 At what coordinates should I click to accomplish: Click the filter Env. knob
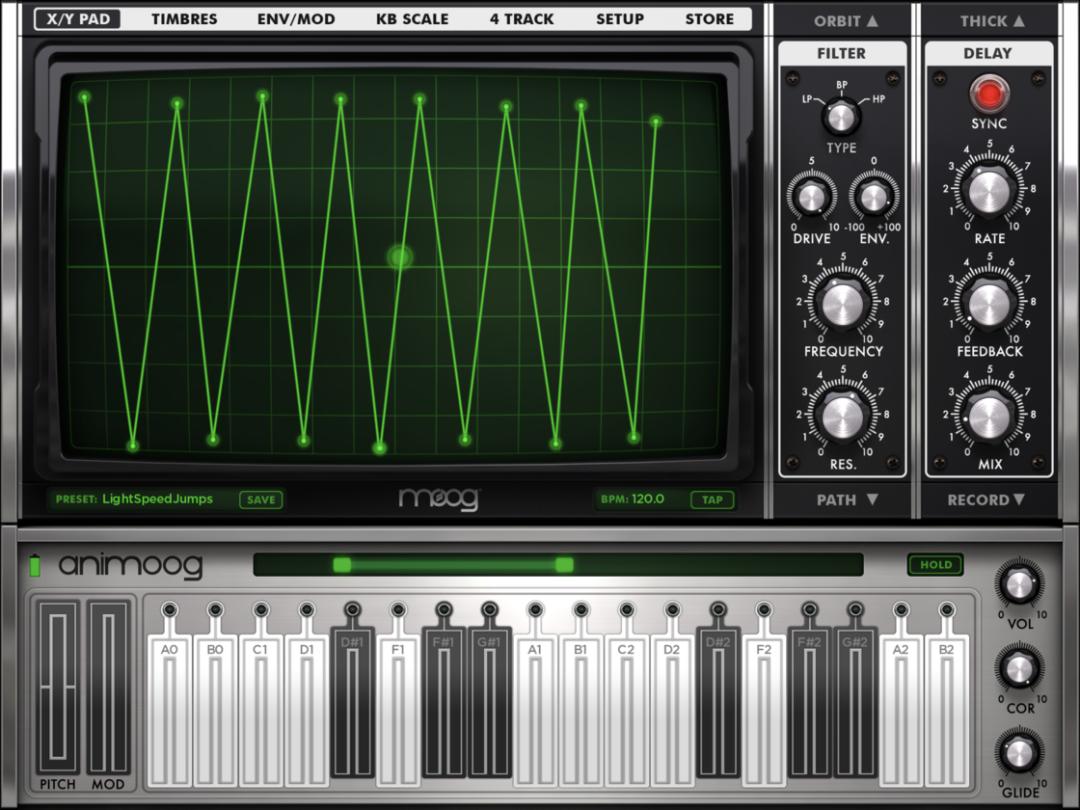873,197
